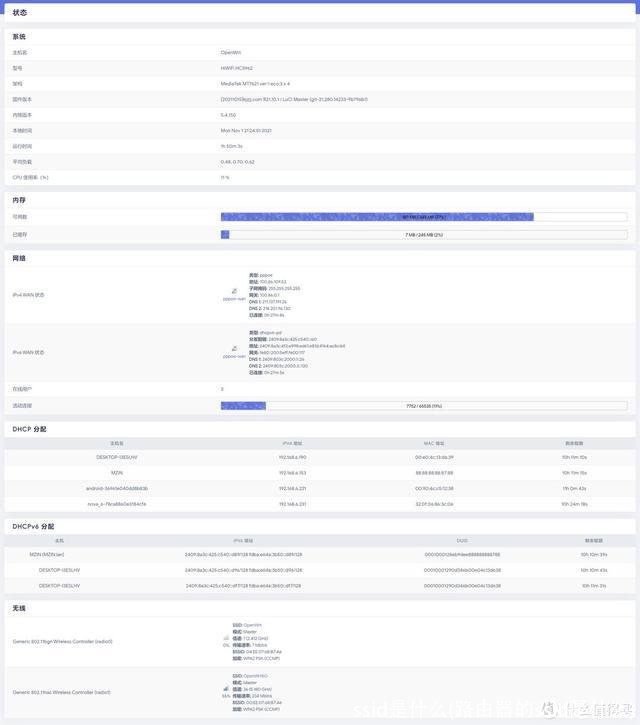Click the pppoe-wan link under IPv4 WAN status
This screenshot has width=640, height=725.
pos(234,299)
